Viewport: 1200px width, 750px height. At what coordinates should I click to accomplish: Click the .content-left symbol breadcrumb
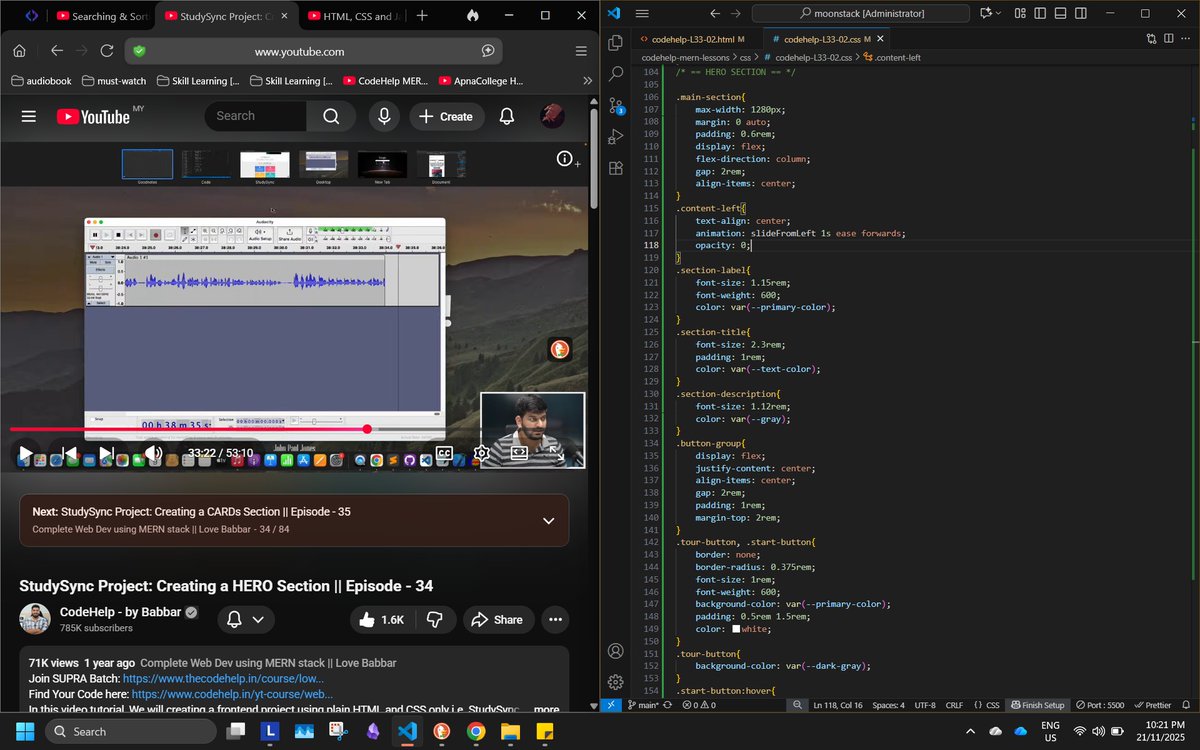coord(891,58)
